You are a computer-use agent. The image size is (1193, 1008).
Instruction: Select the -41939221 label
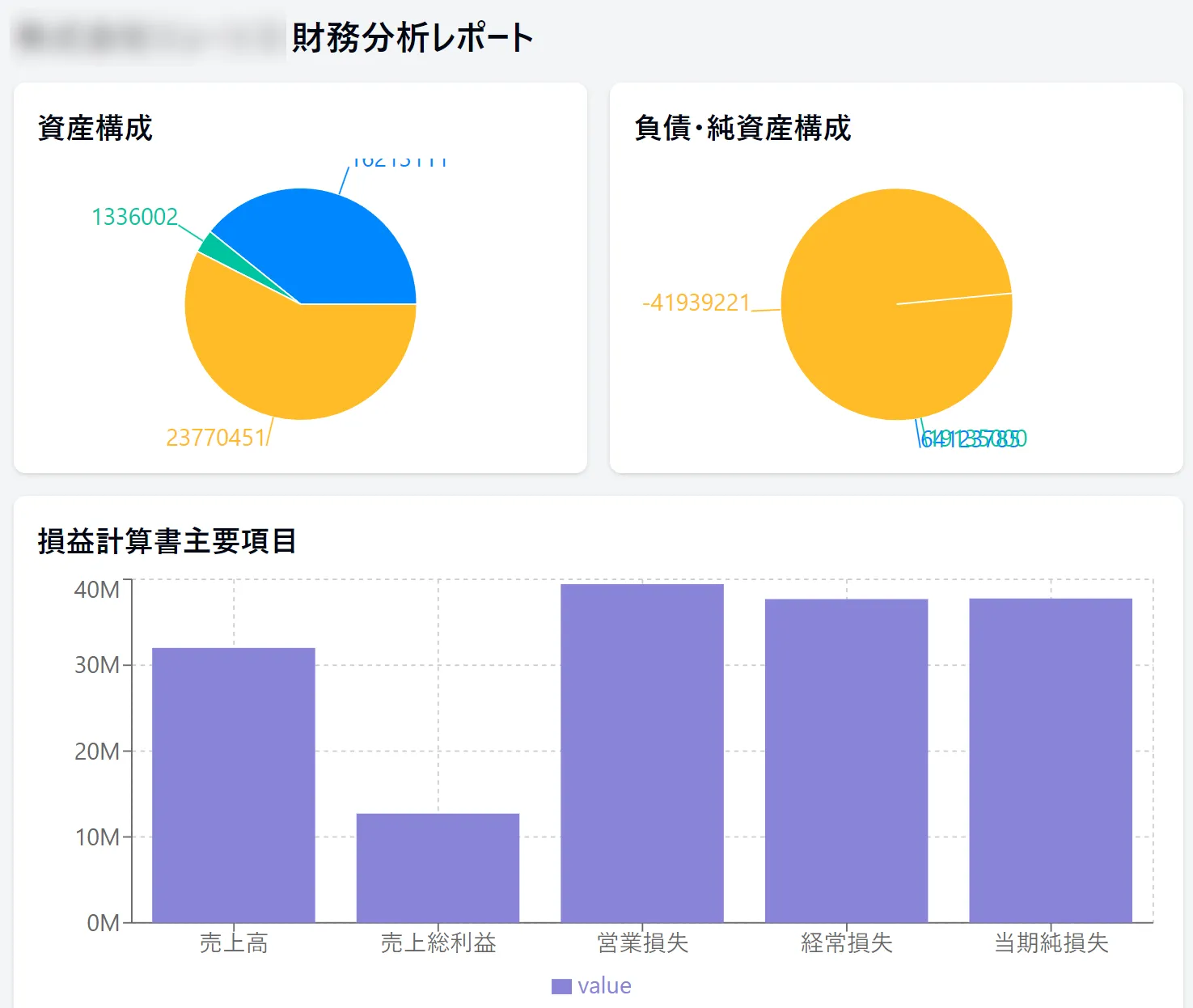pyautogui.click(x=696, y=303)
